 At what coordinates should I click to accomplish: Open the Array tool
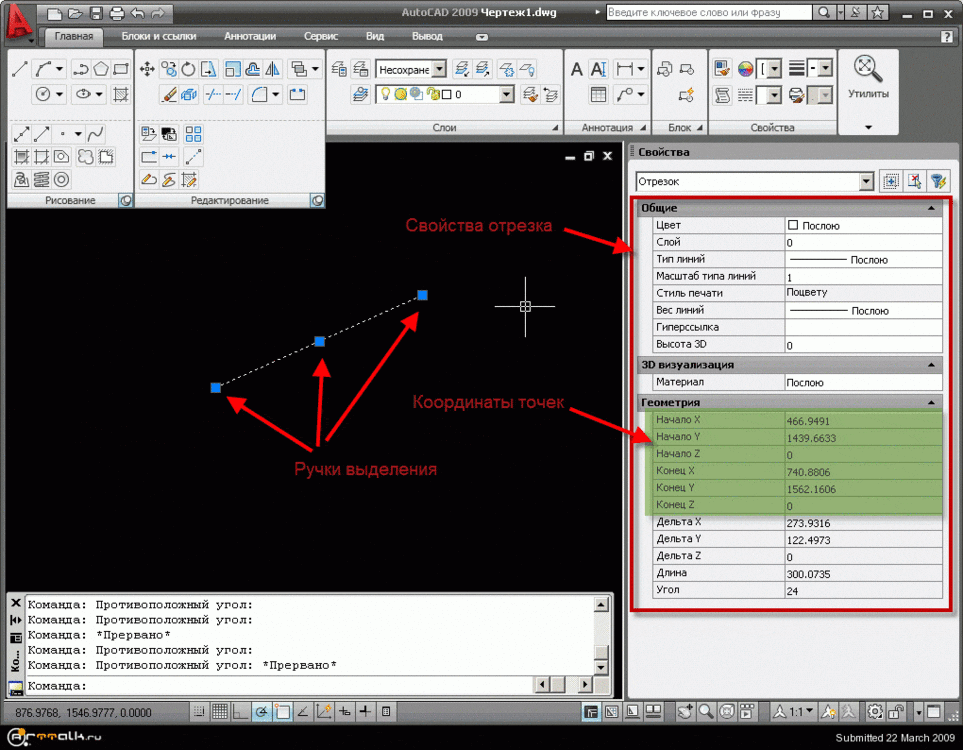[193, 134]
